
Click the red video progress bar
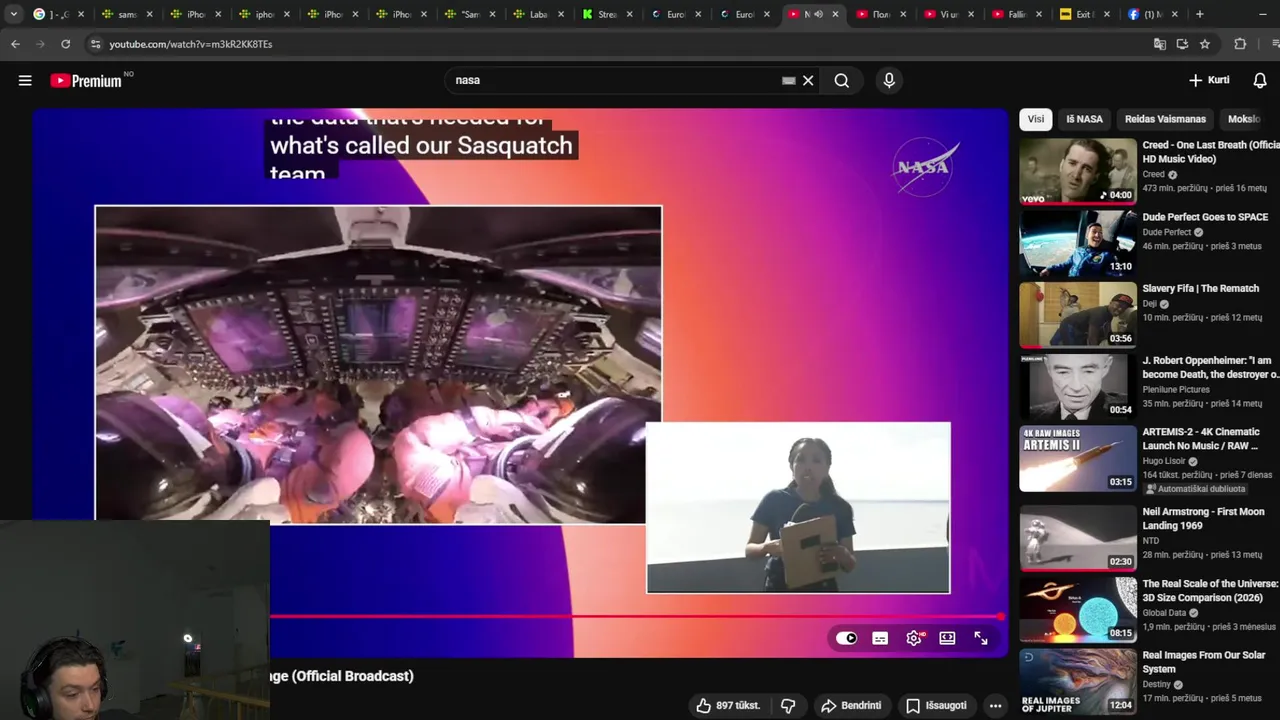636,617
